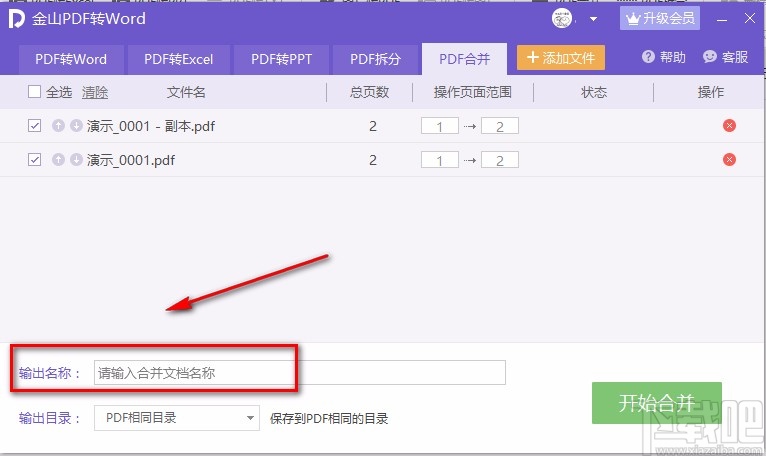766x456 pixels.
Task: Open the 输出目录 PDF相同目录 dropdown
Action: [x=176, y=418]
